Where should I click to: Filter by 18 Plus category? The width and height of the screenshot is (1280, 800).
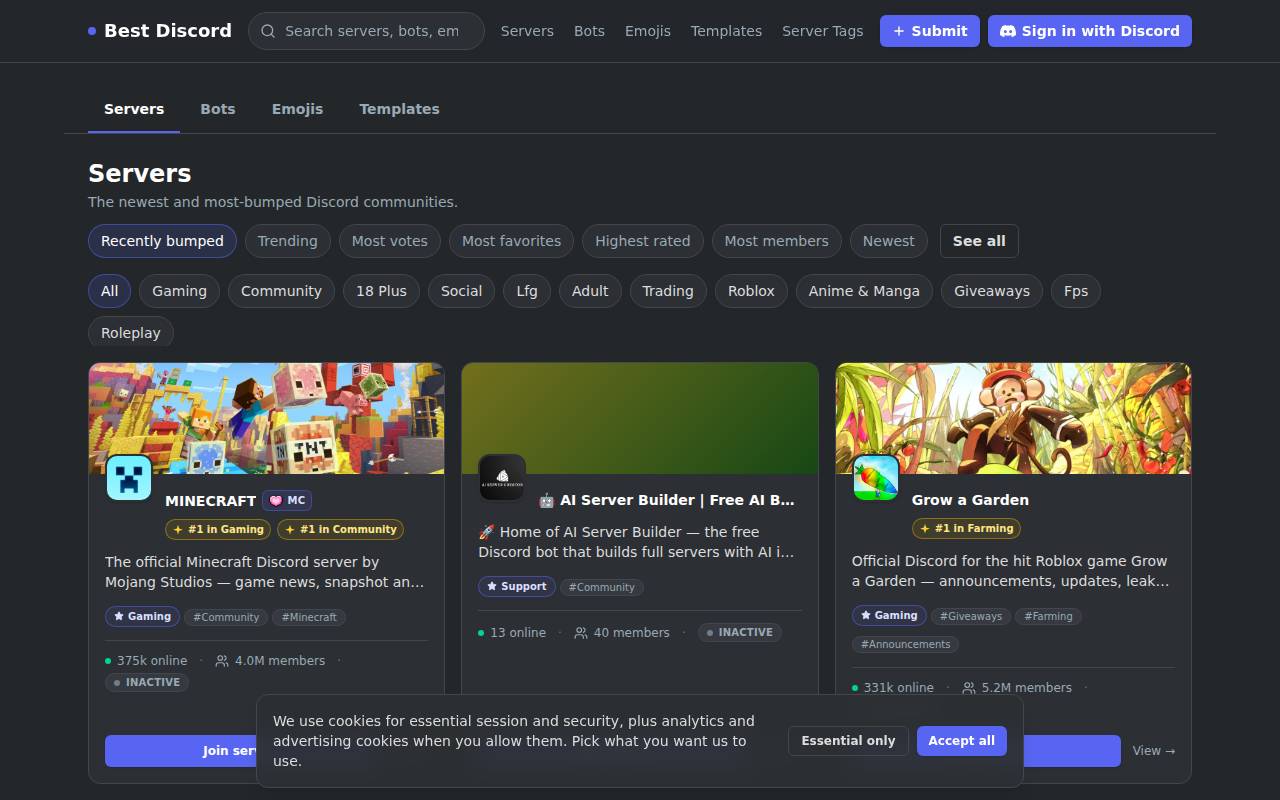tap(381, 291)
